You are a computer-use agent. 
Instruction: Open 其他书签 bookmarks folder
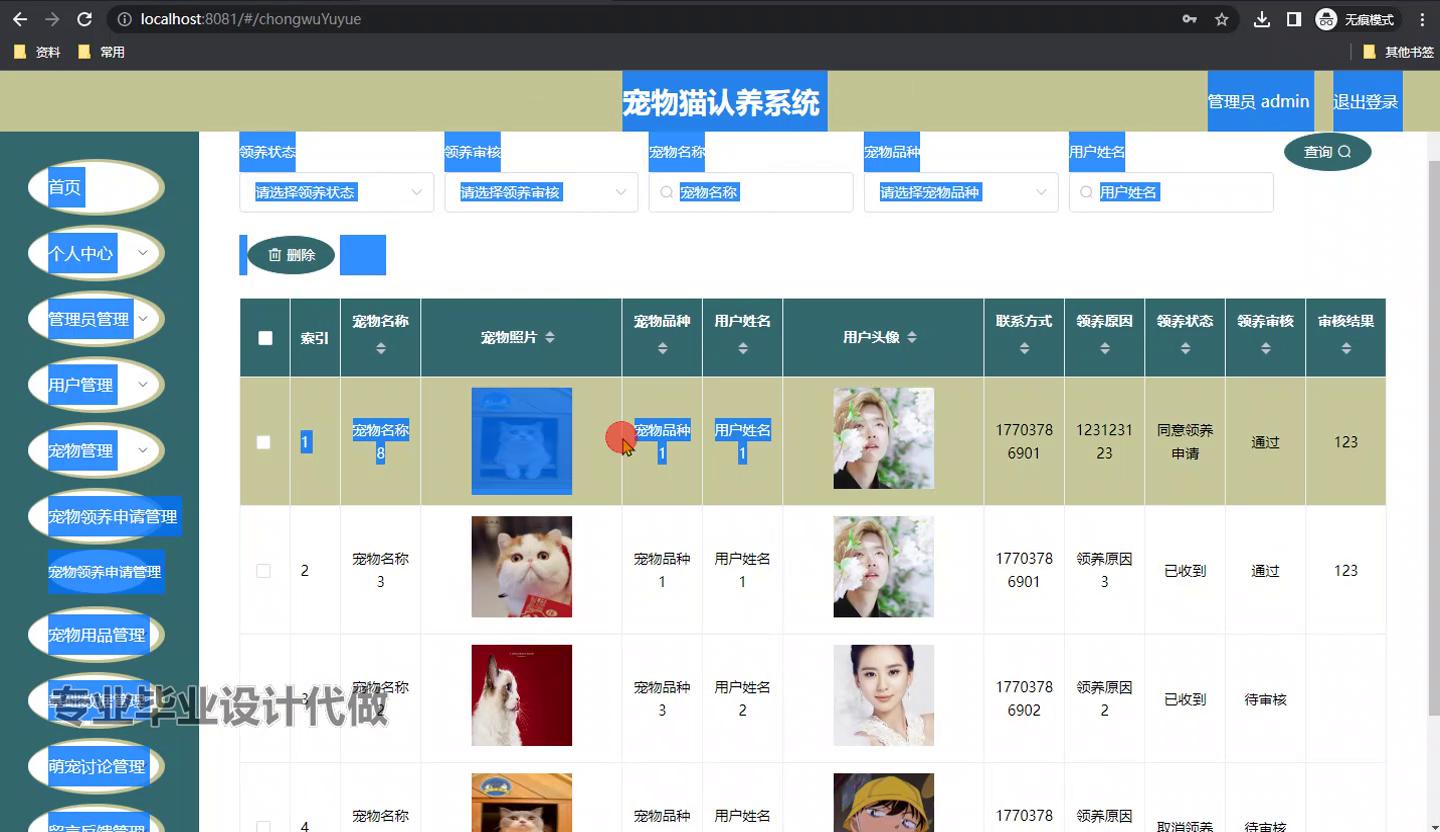point(1398,52)
